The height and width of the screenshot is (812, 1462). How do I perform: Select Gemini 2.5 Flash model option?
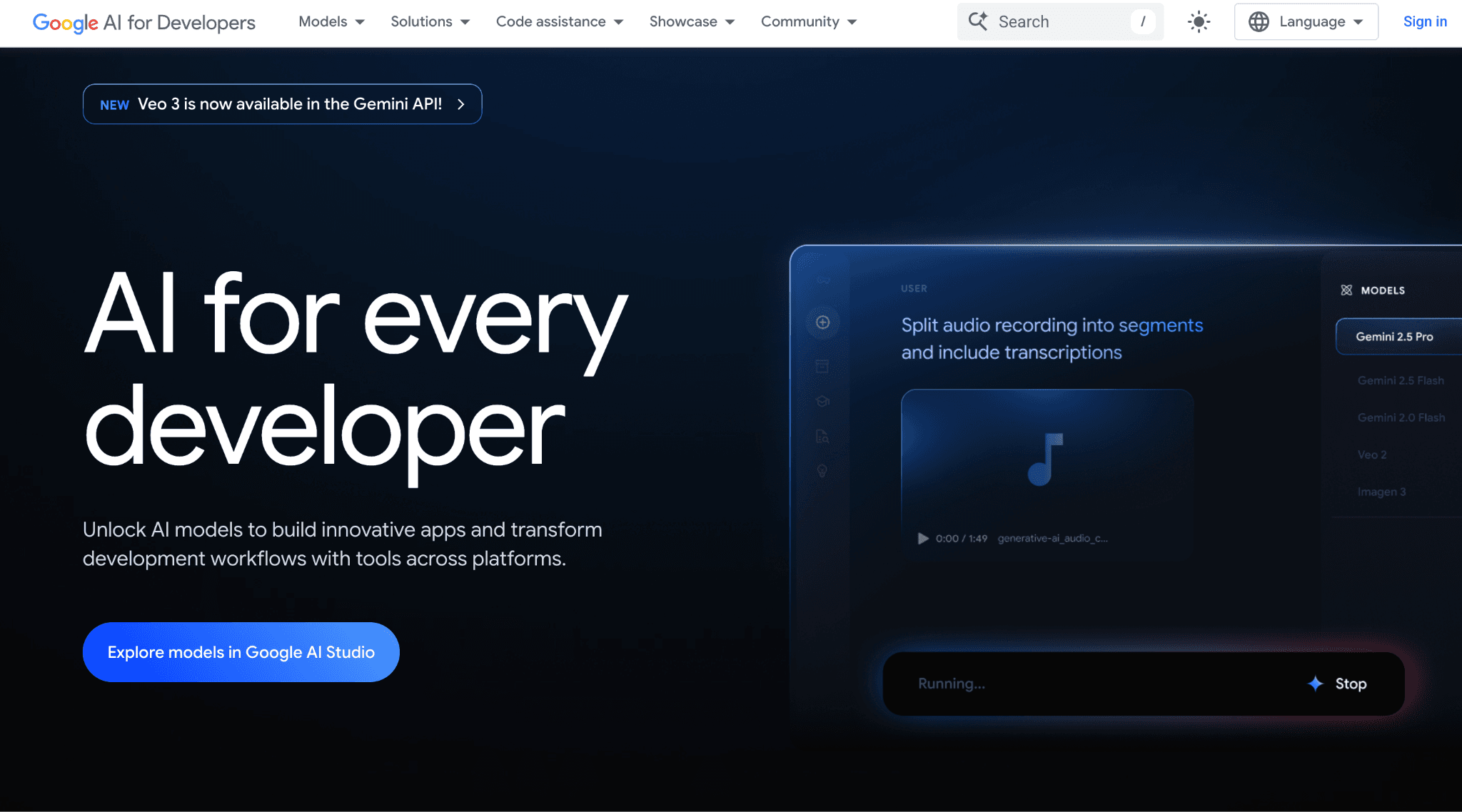(x=1400, y=381)
